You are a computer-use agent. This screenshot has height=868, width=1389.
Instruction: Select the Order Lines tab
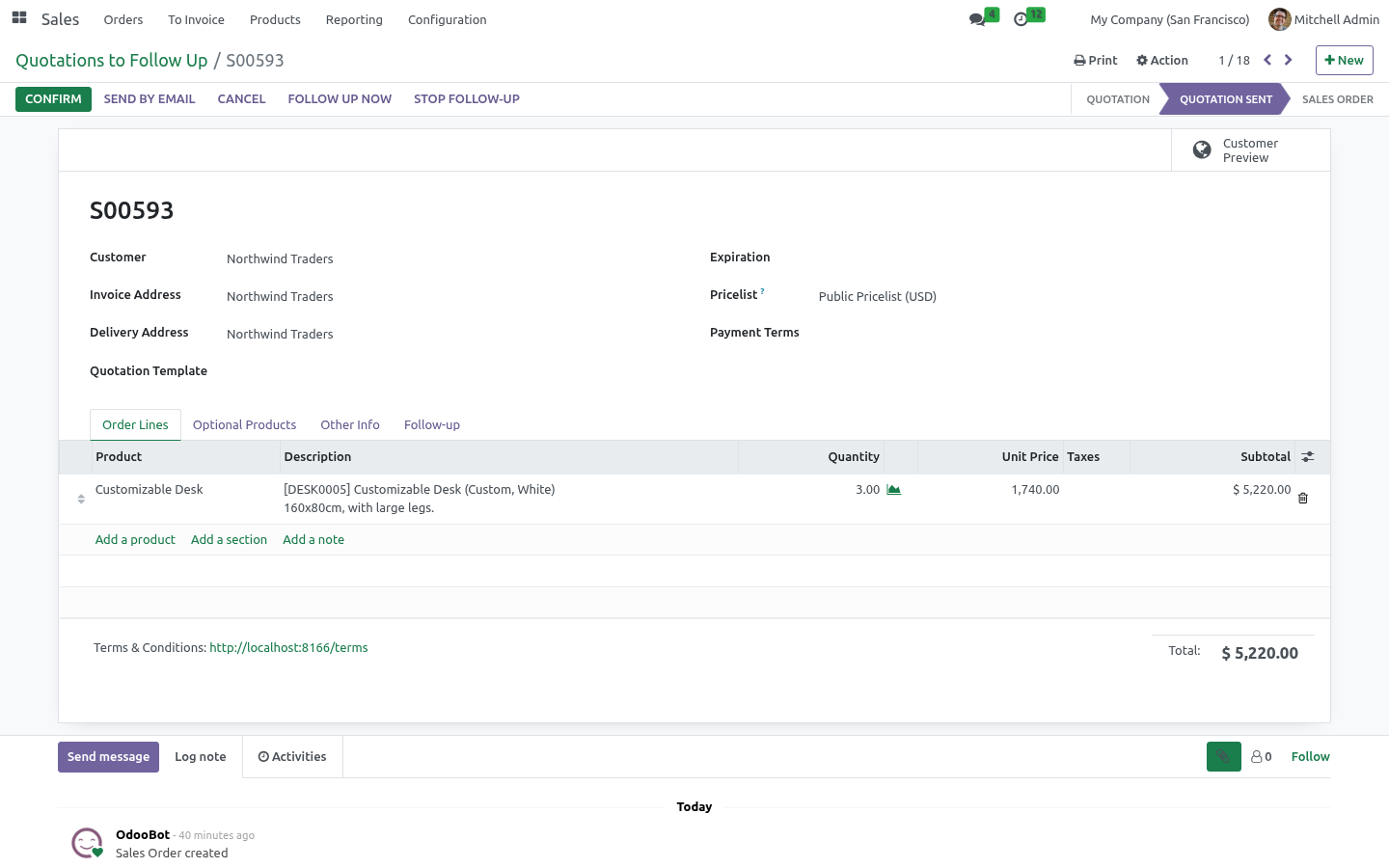[x=135, y=425]
